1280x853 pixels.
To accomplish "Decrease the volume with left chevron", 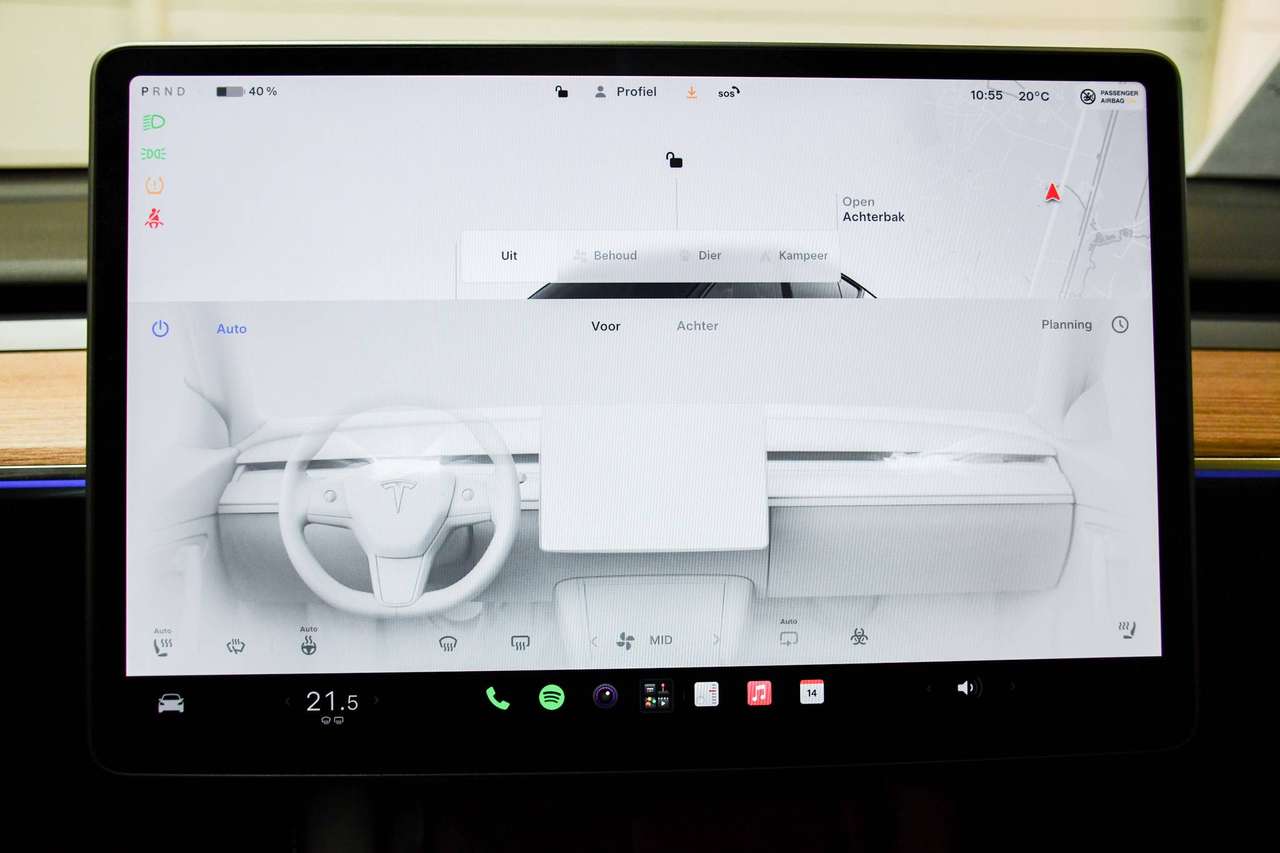I will (x=928, y=688).
